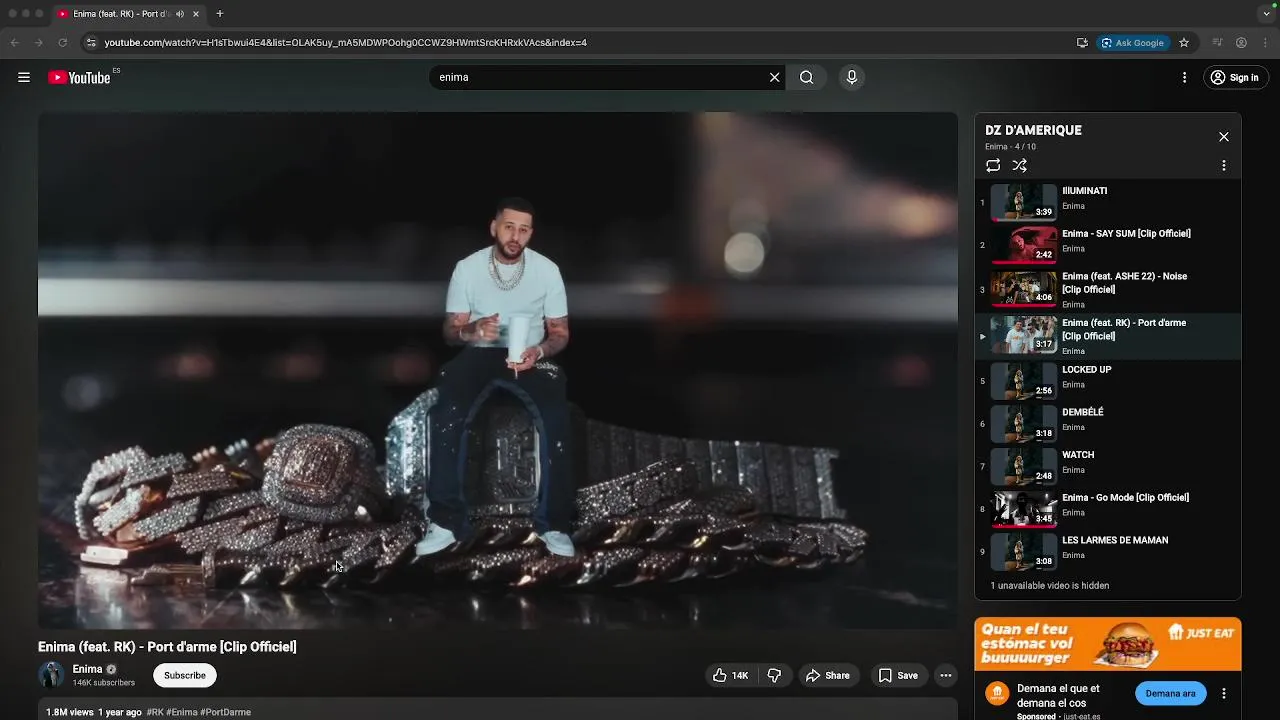Like the video with 14K thumbs up
Screen dimensions: 1280x720
730,675
